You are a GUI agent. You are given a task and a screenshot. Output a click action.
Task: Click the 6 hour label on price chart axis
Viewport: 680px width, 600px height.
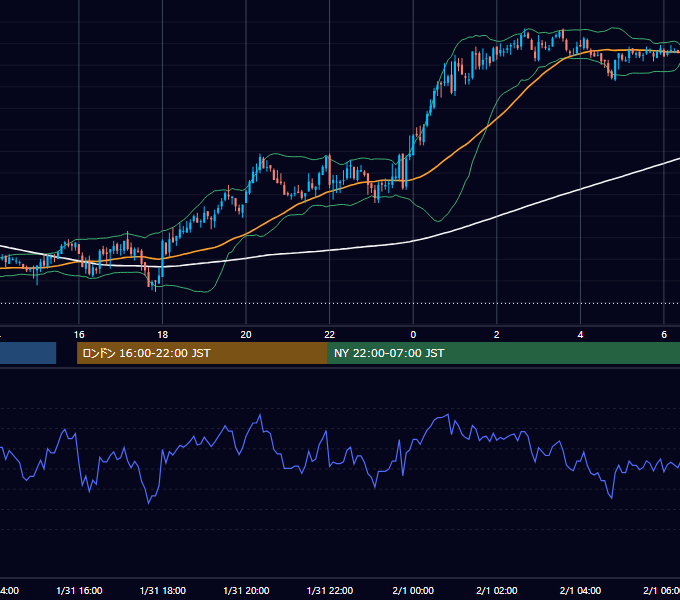(664, 335)
